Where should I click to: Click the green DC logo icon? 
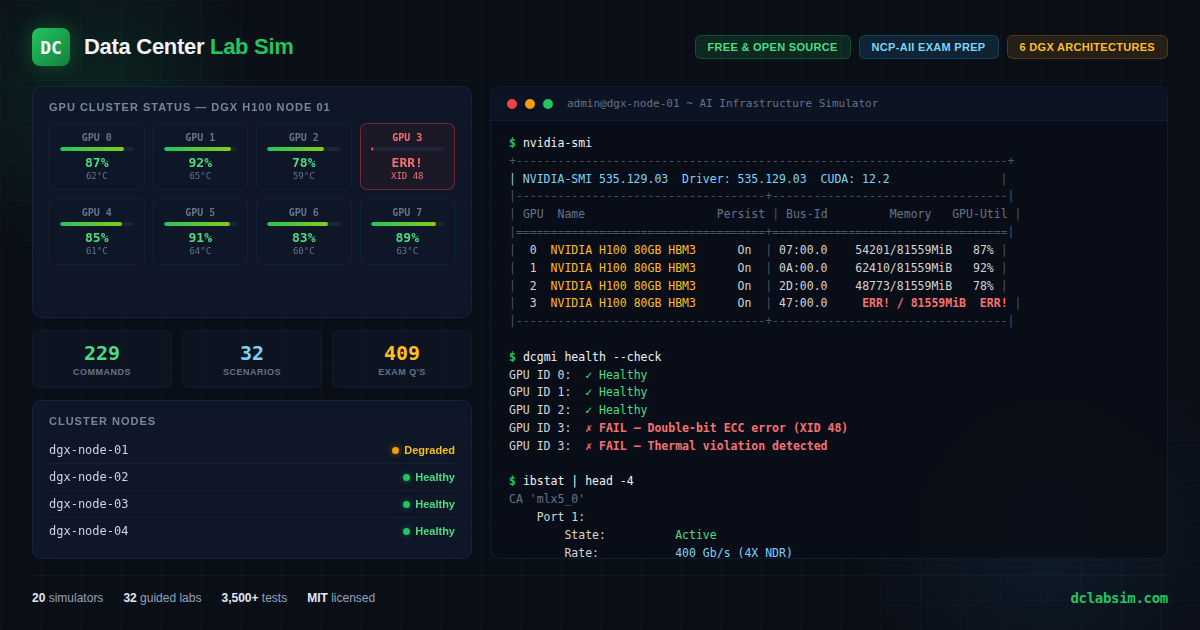(x=51, y=47)
